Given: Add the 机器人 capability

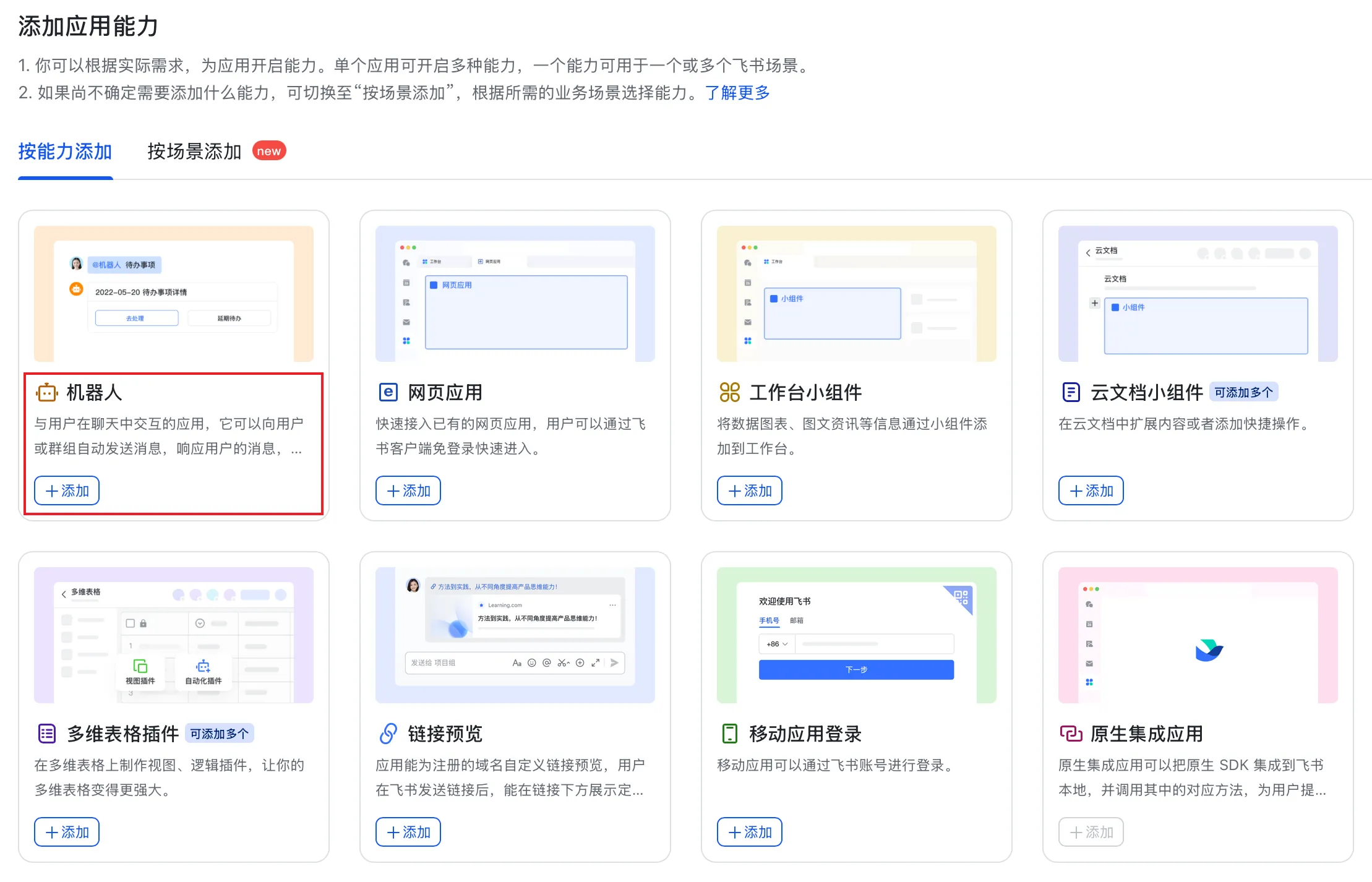Looking at the screenshot, I should (67, 490).
